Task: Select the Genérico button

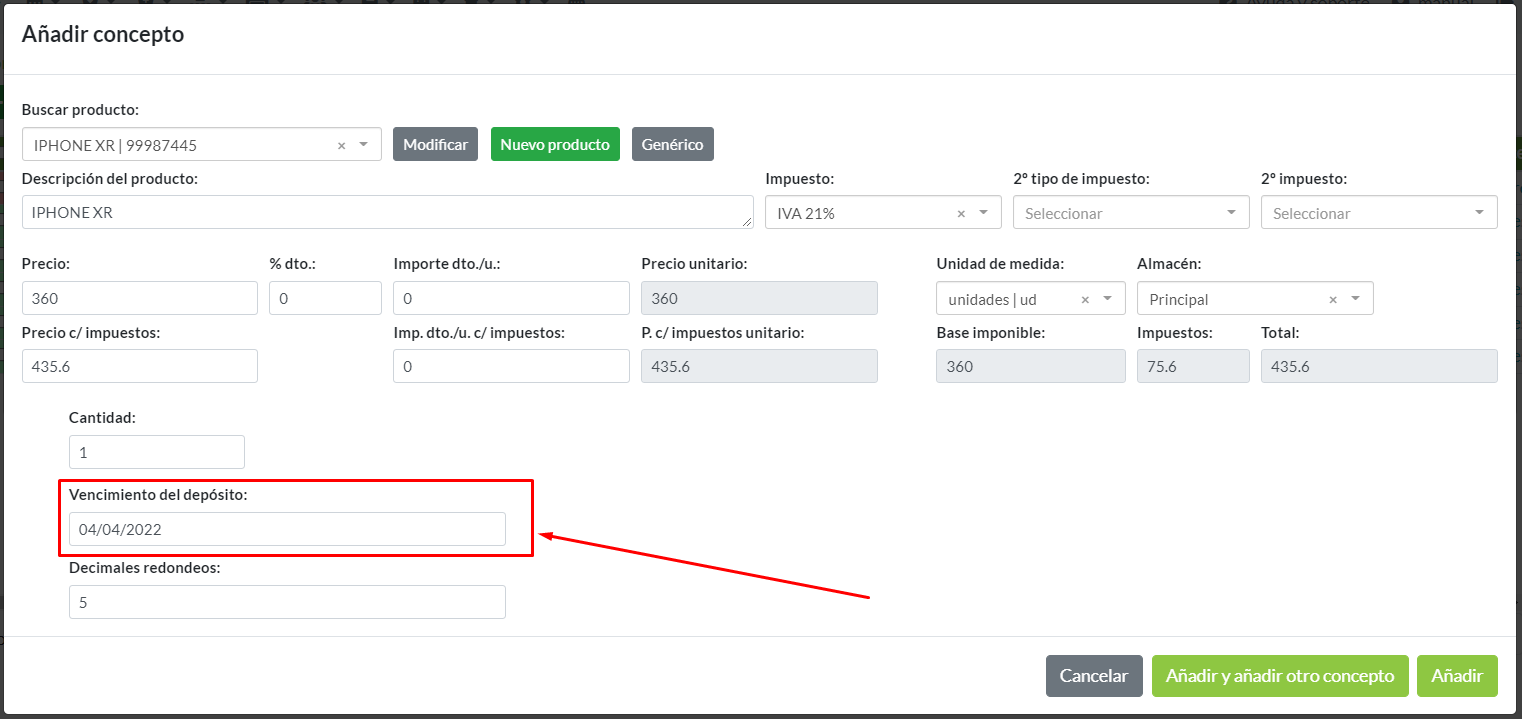Action: (x=672, y=144)
